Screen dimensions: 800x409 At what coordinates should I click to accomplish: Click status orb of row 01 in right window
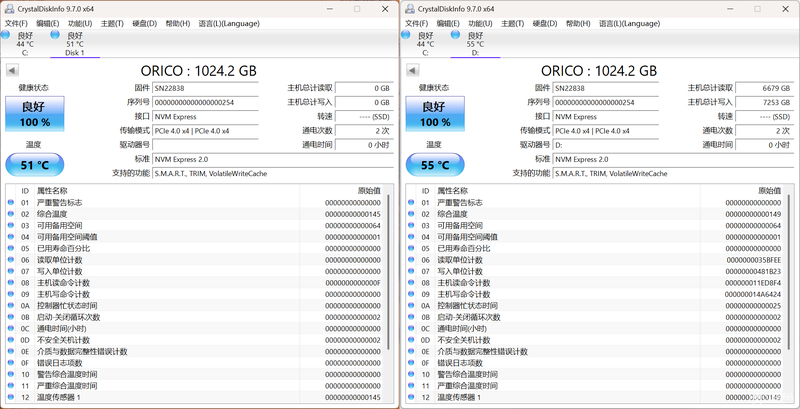(411, 202)
